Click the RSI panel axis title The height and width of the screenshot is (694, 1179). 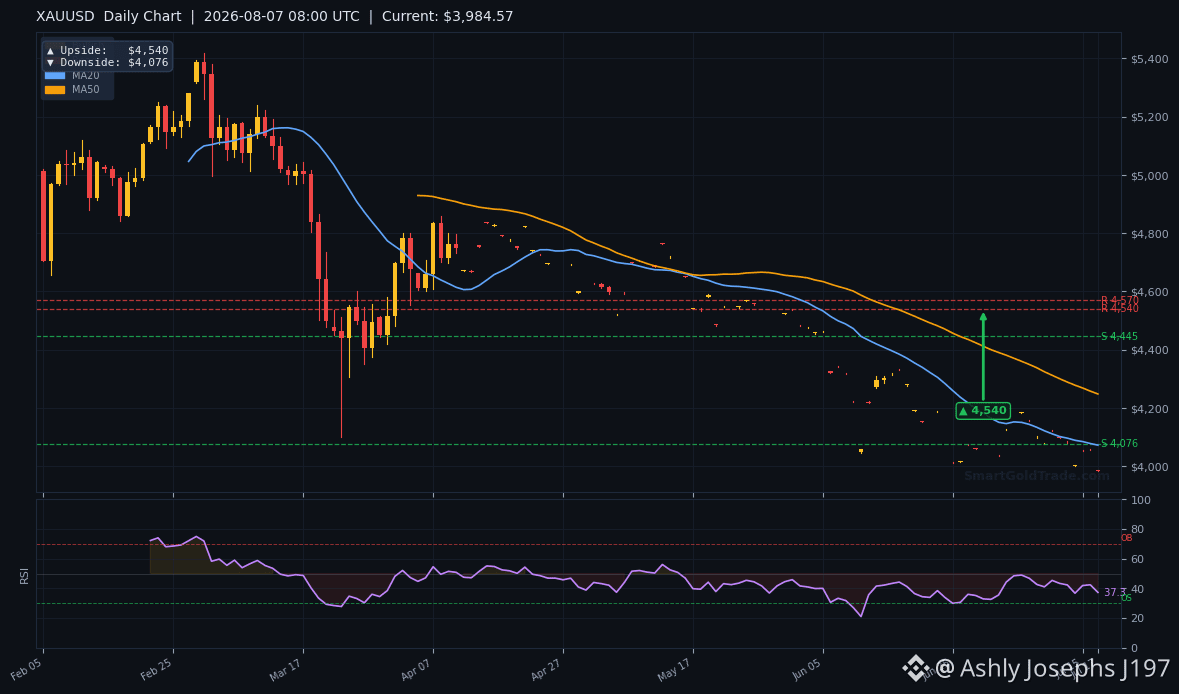[24, 576]
